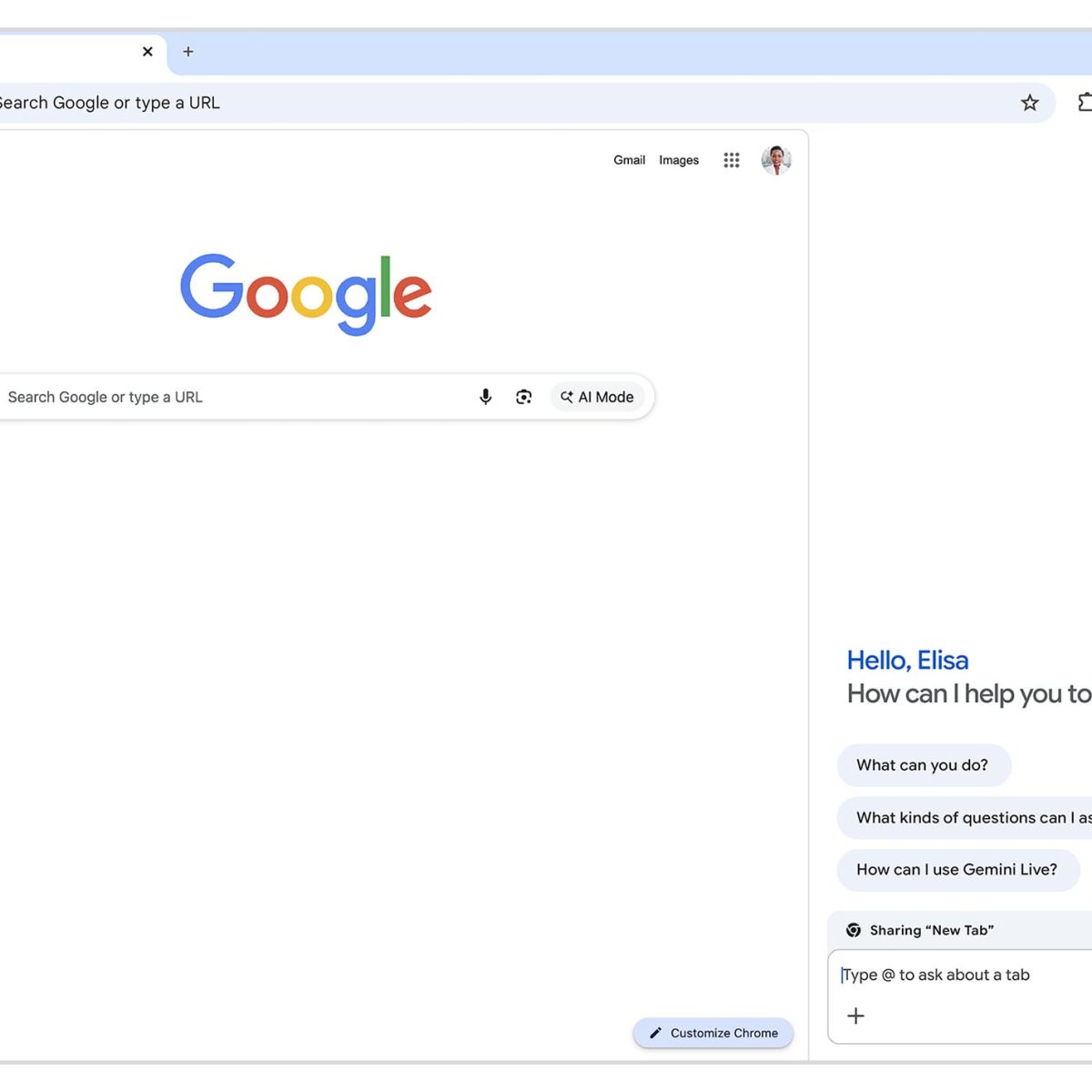Open the Gmail link
The image size is (1092, 1092).
pos(629,160)
